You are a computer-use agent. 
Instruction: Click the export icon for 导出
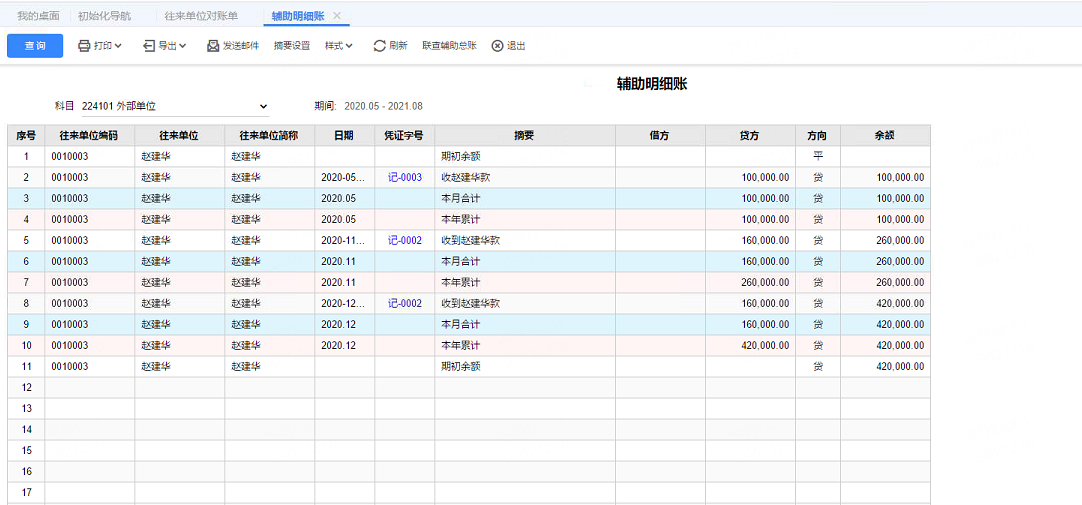tap(149, 46)
